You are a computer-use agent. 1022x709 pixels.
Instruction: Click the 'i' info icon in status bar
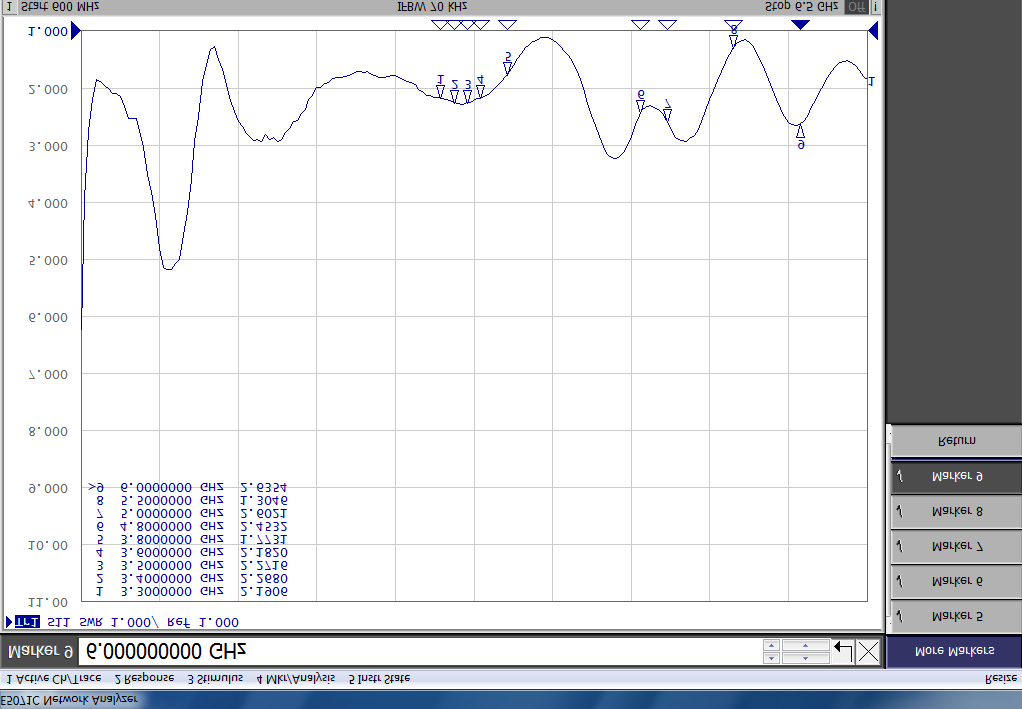(x=876, y=6)
